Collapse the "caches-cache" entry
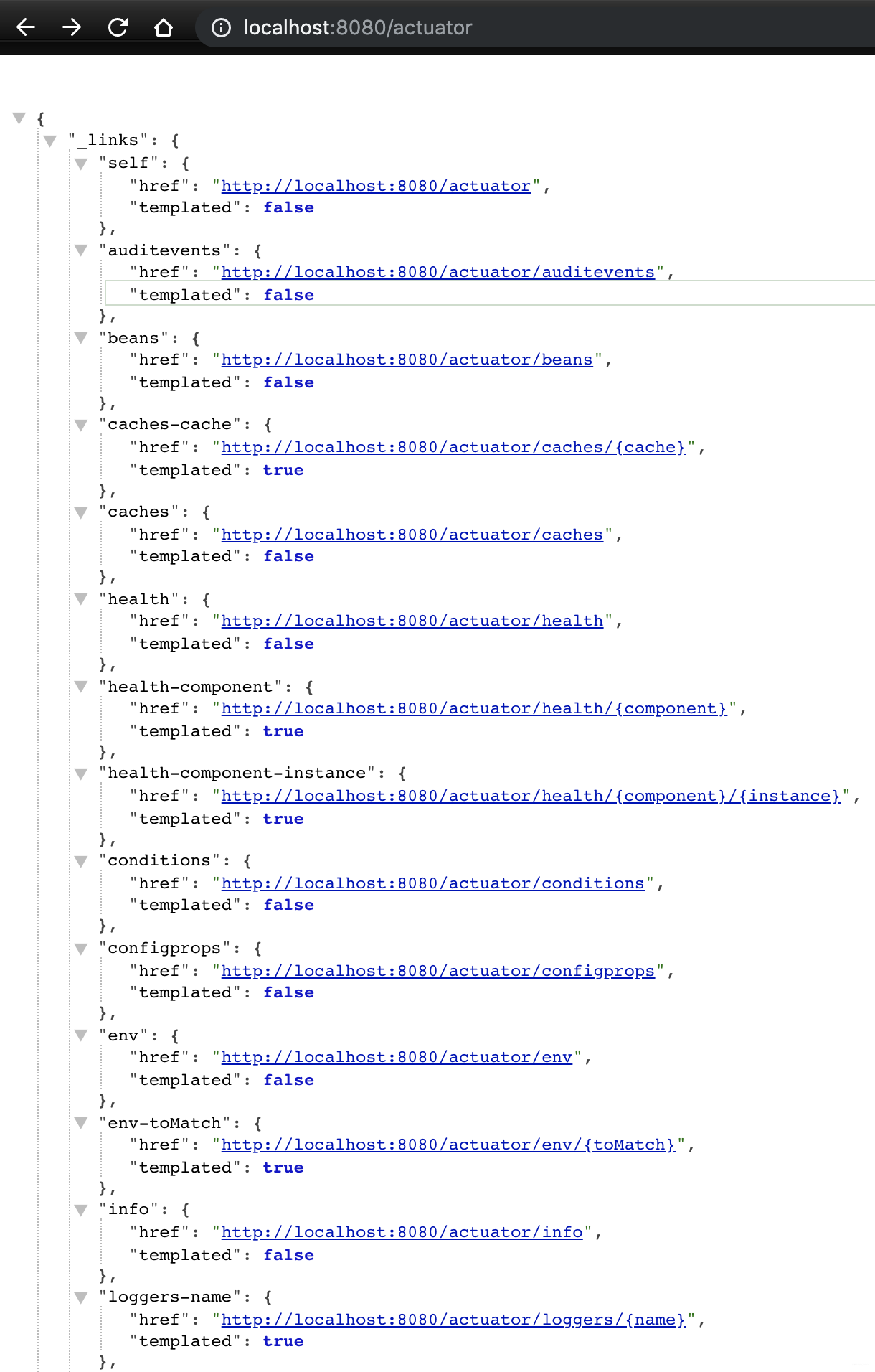The image size is (875, 1372). tap(81, 425)
